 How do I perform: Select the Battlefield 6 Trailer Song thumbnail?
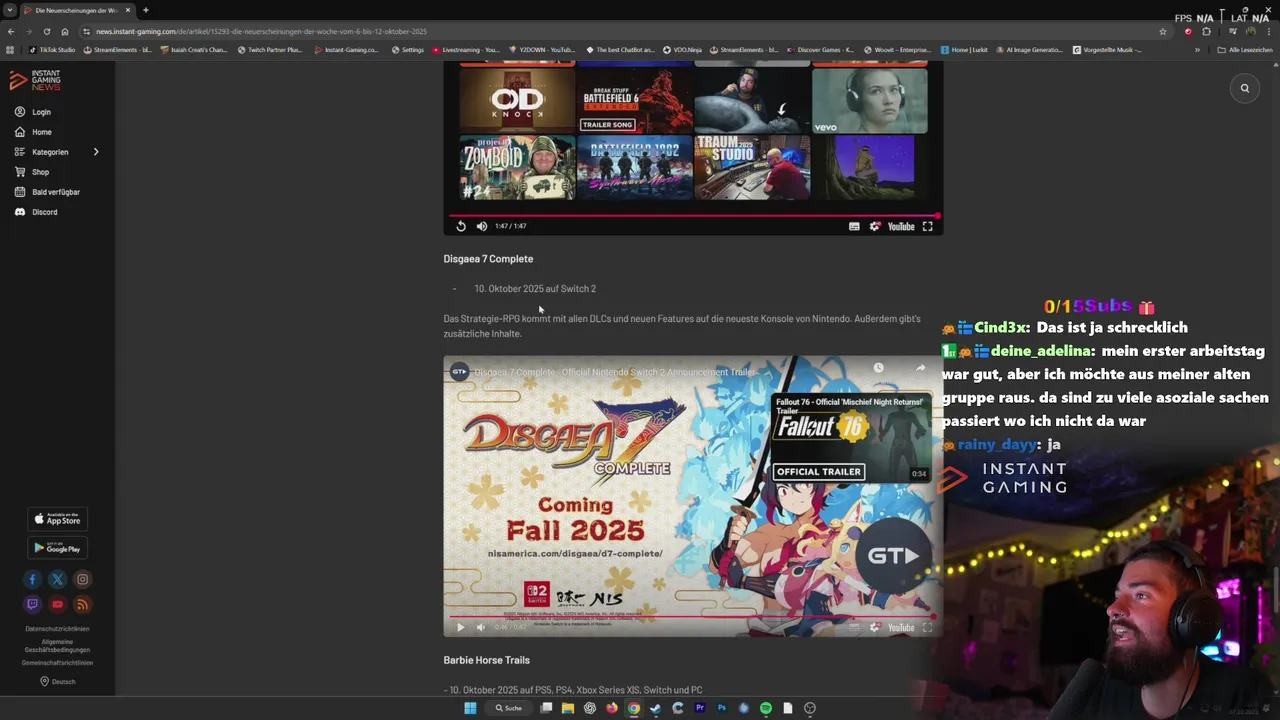pyautogui.click(x=635, y=100)
